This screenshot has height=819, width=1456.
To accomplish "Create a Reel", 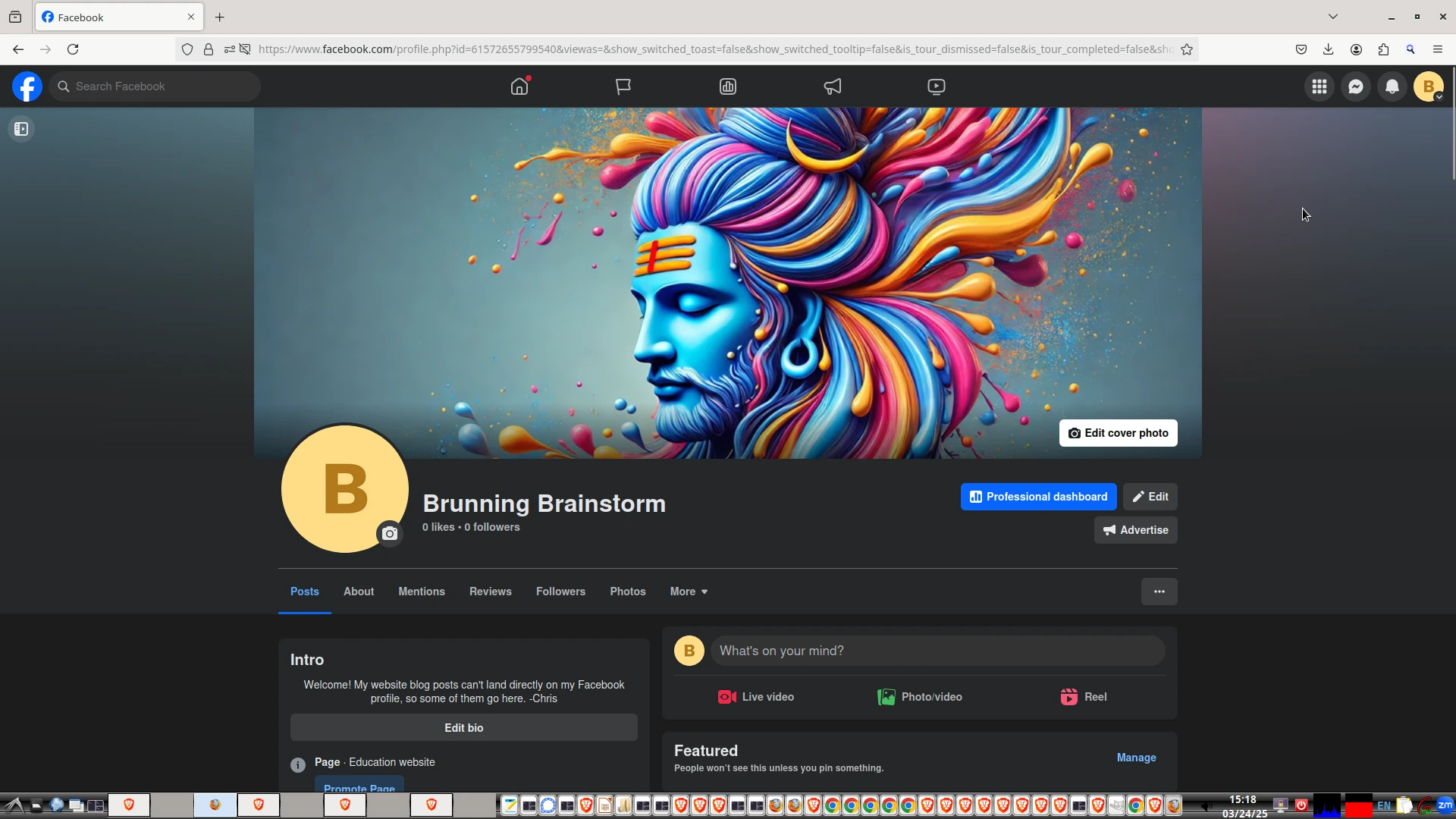I will (1084, 697).
